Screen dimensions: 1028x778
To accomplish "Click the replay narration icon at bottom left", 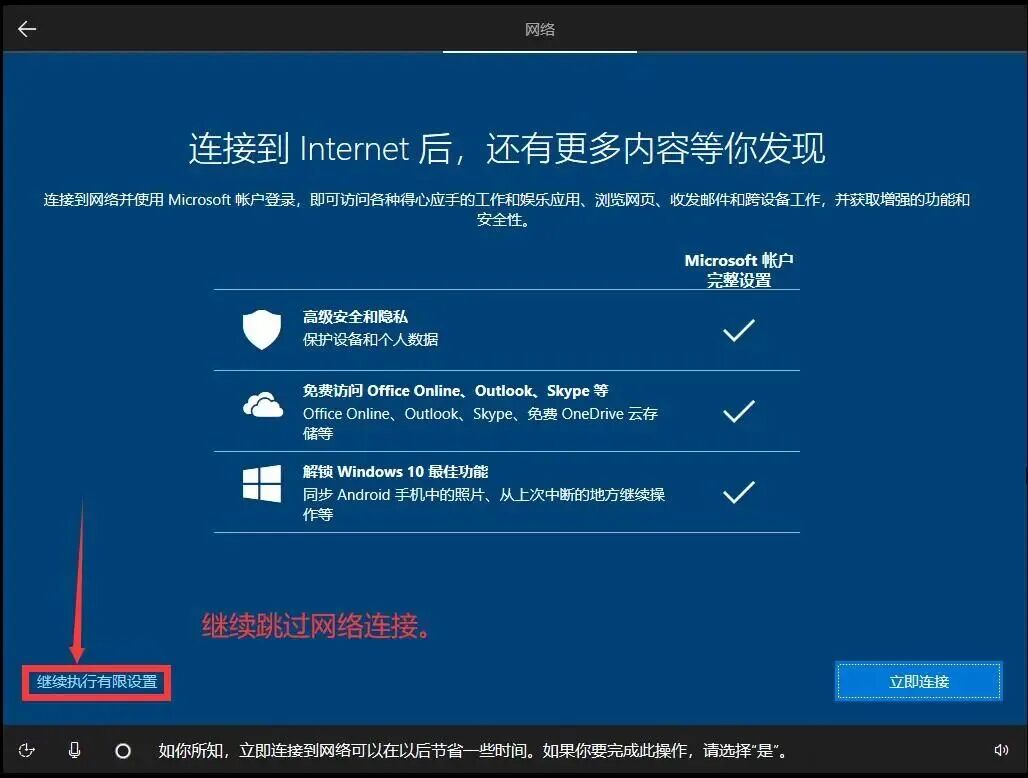I will tap(27, 748).
